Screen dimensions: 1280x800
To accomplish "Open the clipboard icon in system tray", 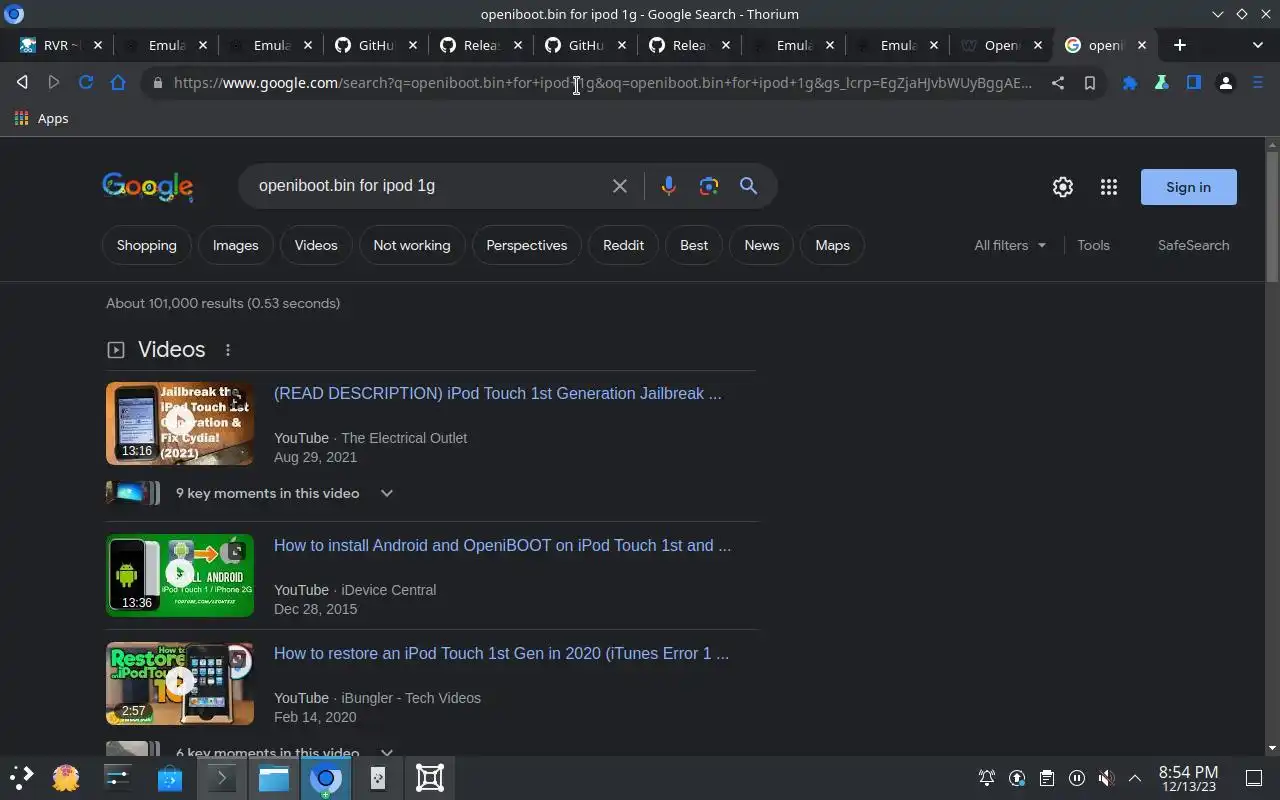I will [1046, 778].
